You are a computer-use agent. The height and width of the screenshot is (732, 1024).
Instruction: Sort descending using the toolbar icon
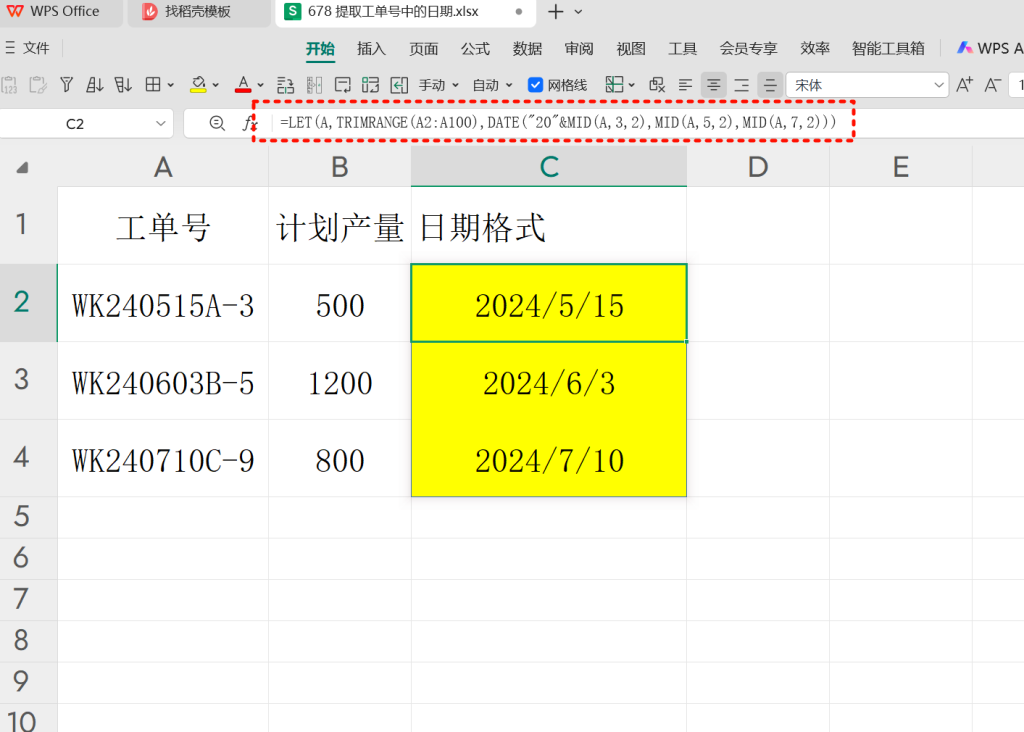pyautogui.click(x=123, y=85)
